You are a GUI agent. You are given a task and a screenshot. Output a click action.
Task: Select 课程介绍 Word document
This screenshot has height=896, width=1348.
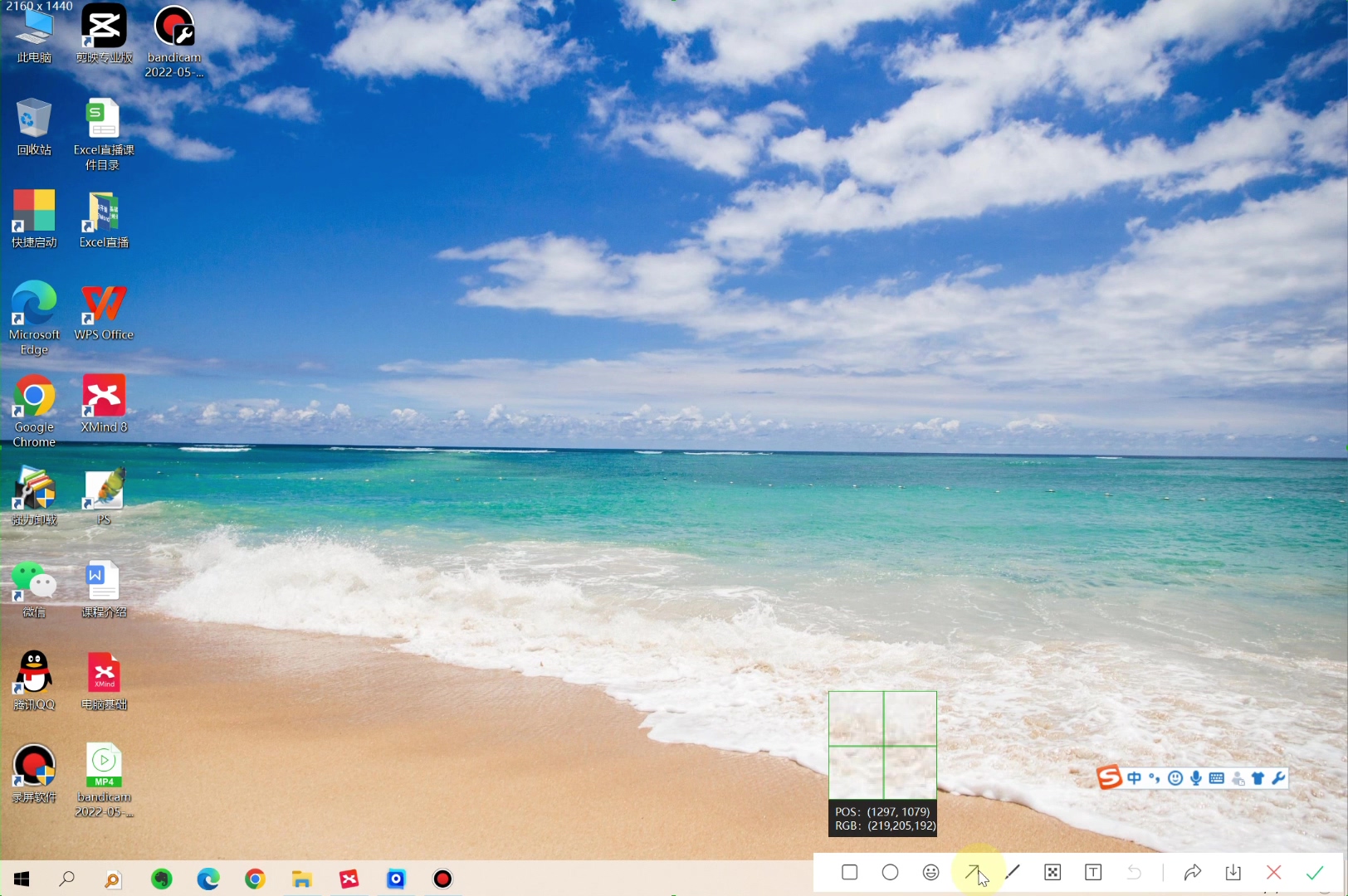click(104, 589)
